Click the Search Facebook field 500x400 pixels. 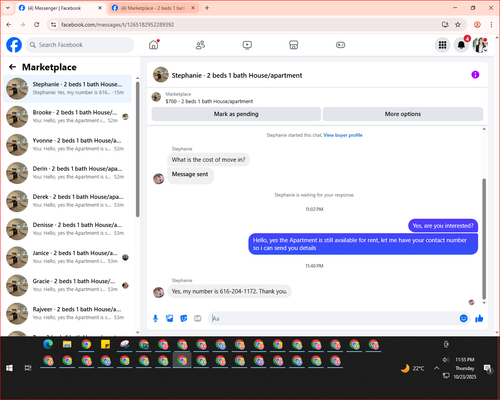pyautogui.click(x=80, y=45)
